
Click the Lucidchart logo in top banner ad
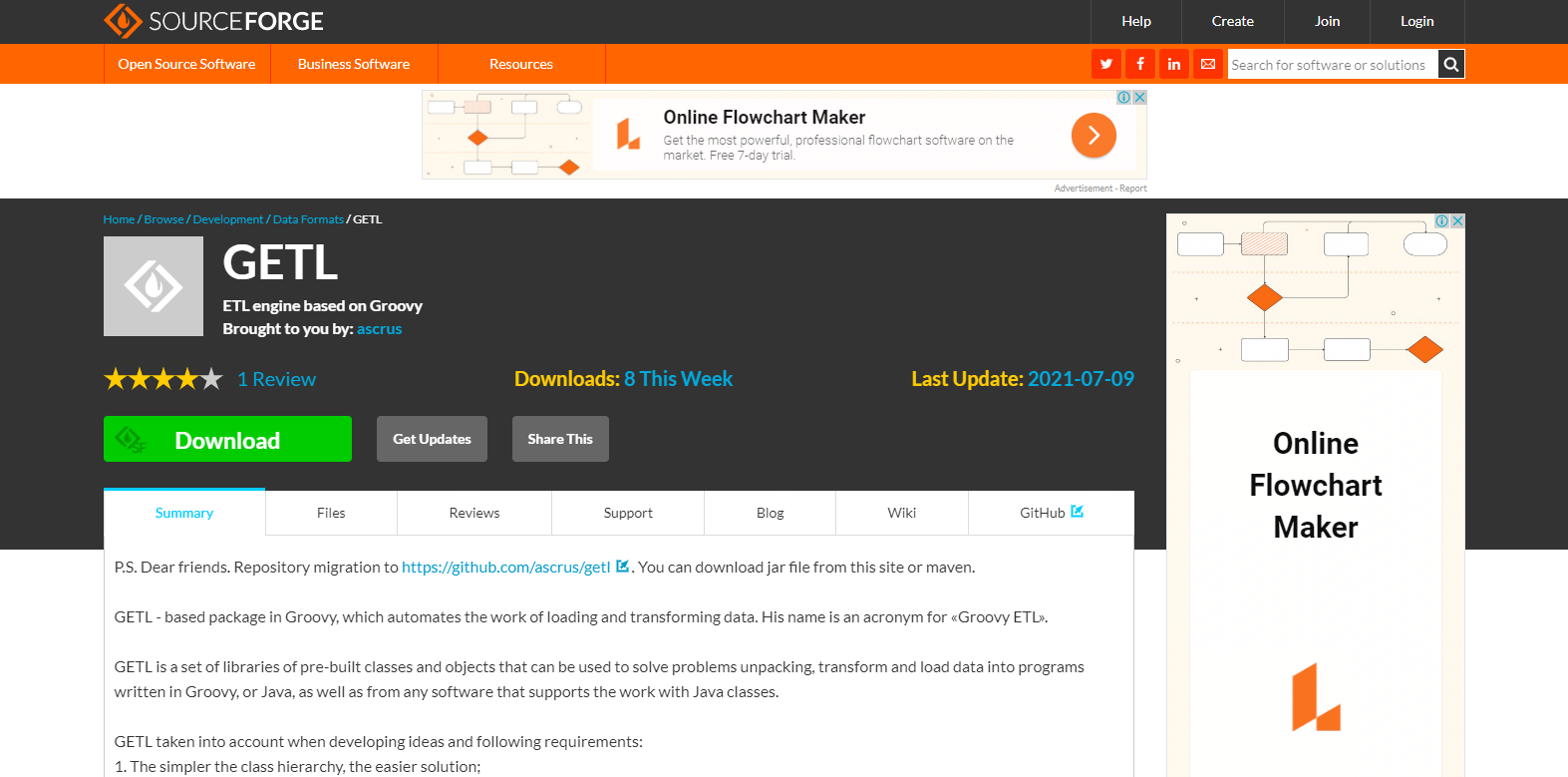click(628, 135)
